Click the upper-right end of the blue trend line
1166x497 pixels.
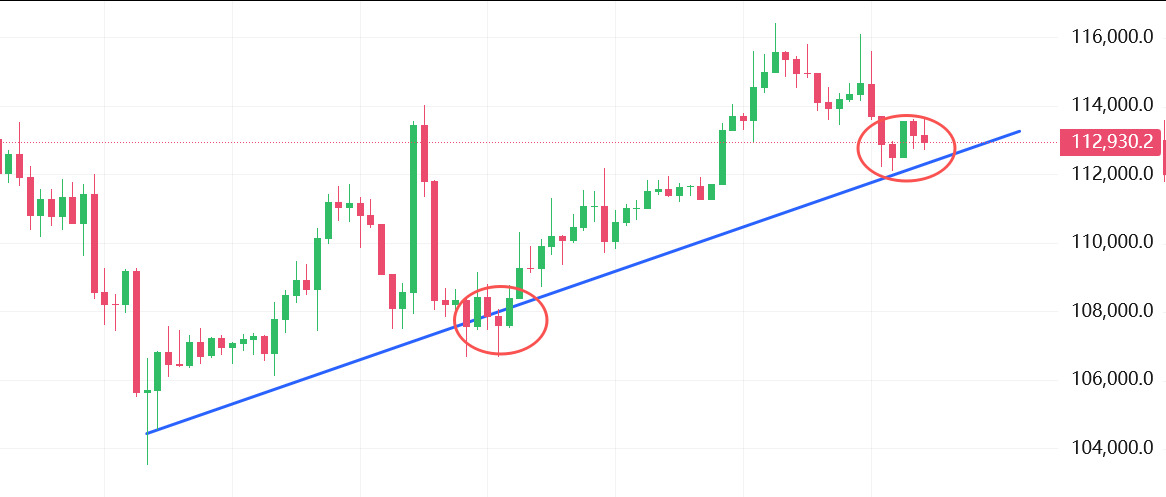[1019, 131]
